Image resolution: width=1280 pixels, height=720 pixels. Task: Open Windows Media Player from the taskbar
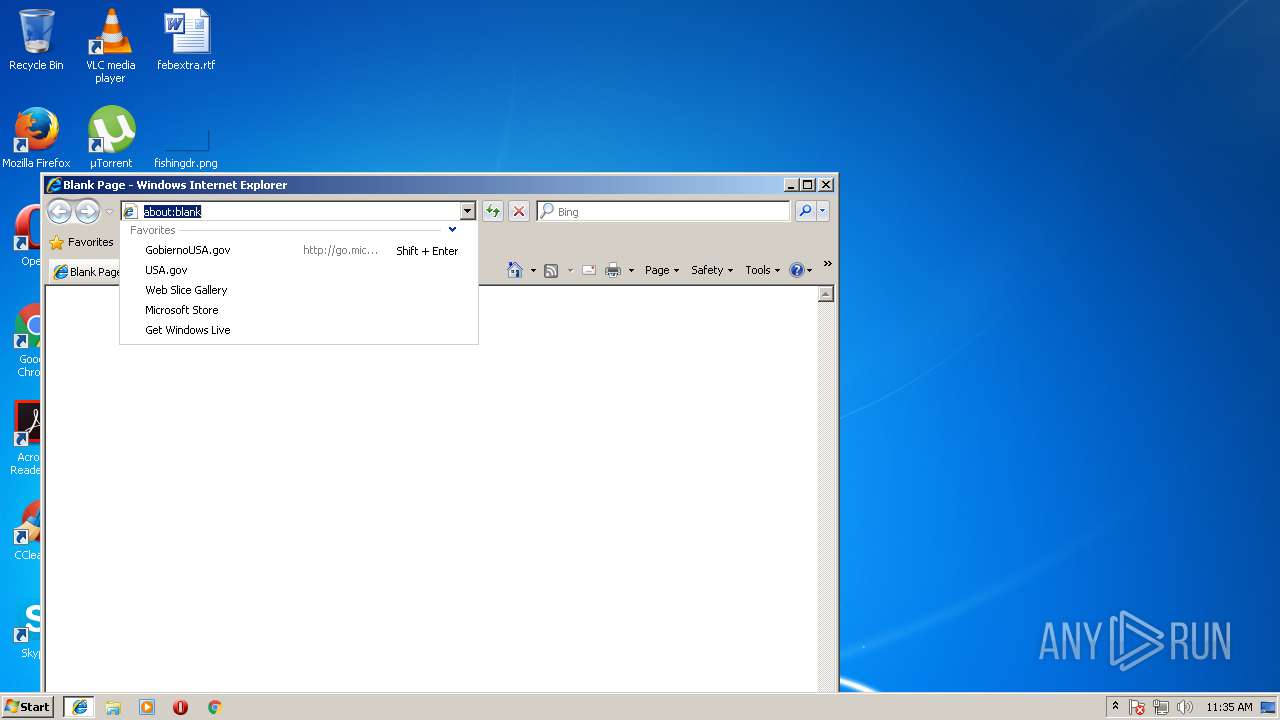[147, 707]
